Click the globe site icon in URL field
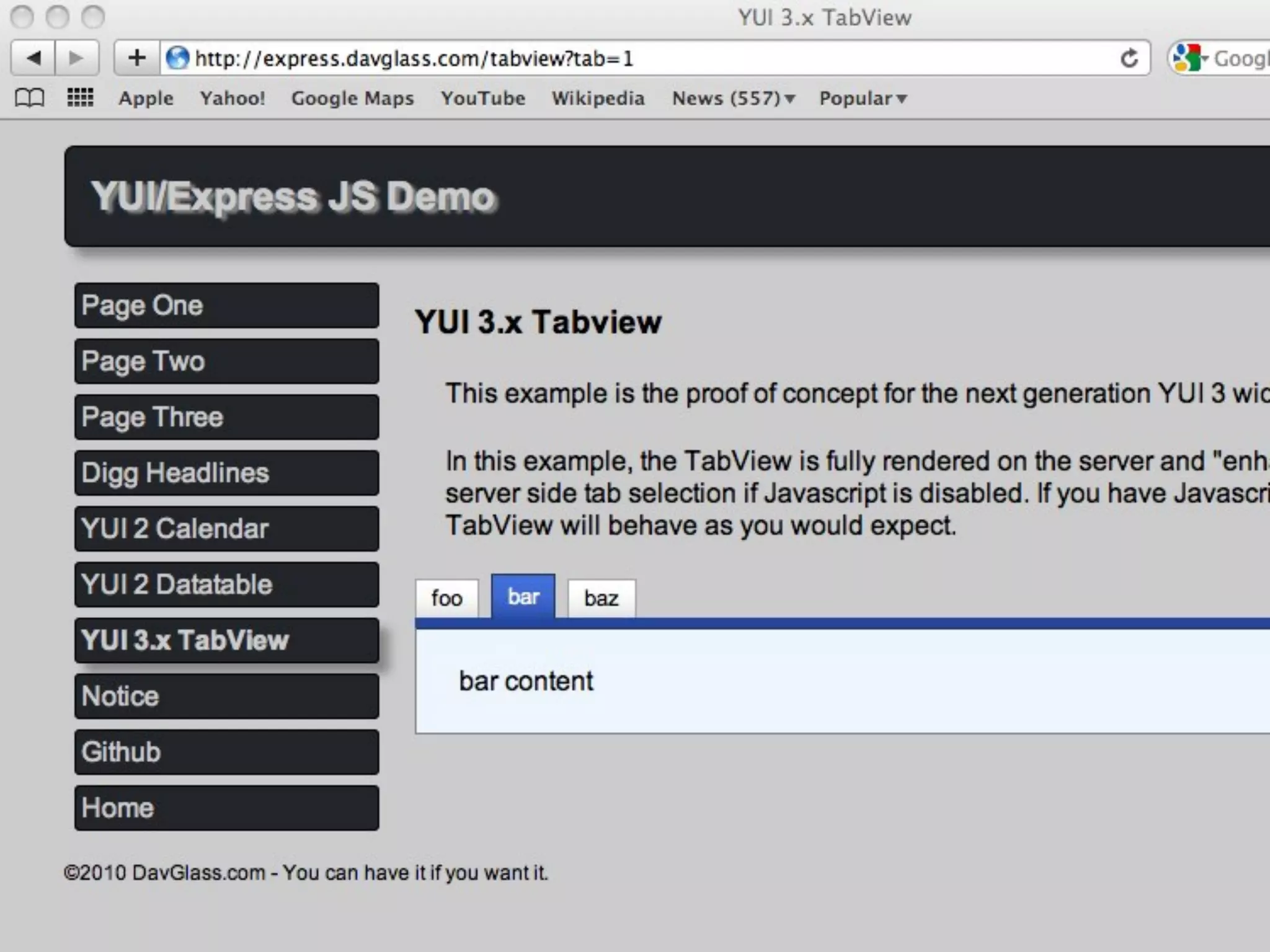1270x952 pixels. [x=178, y=58]
